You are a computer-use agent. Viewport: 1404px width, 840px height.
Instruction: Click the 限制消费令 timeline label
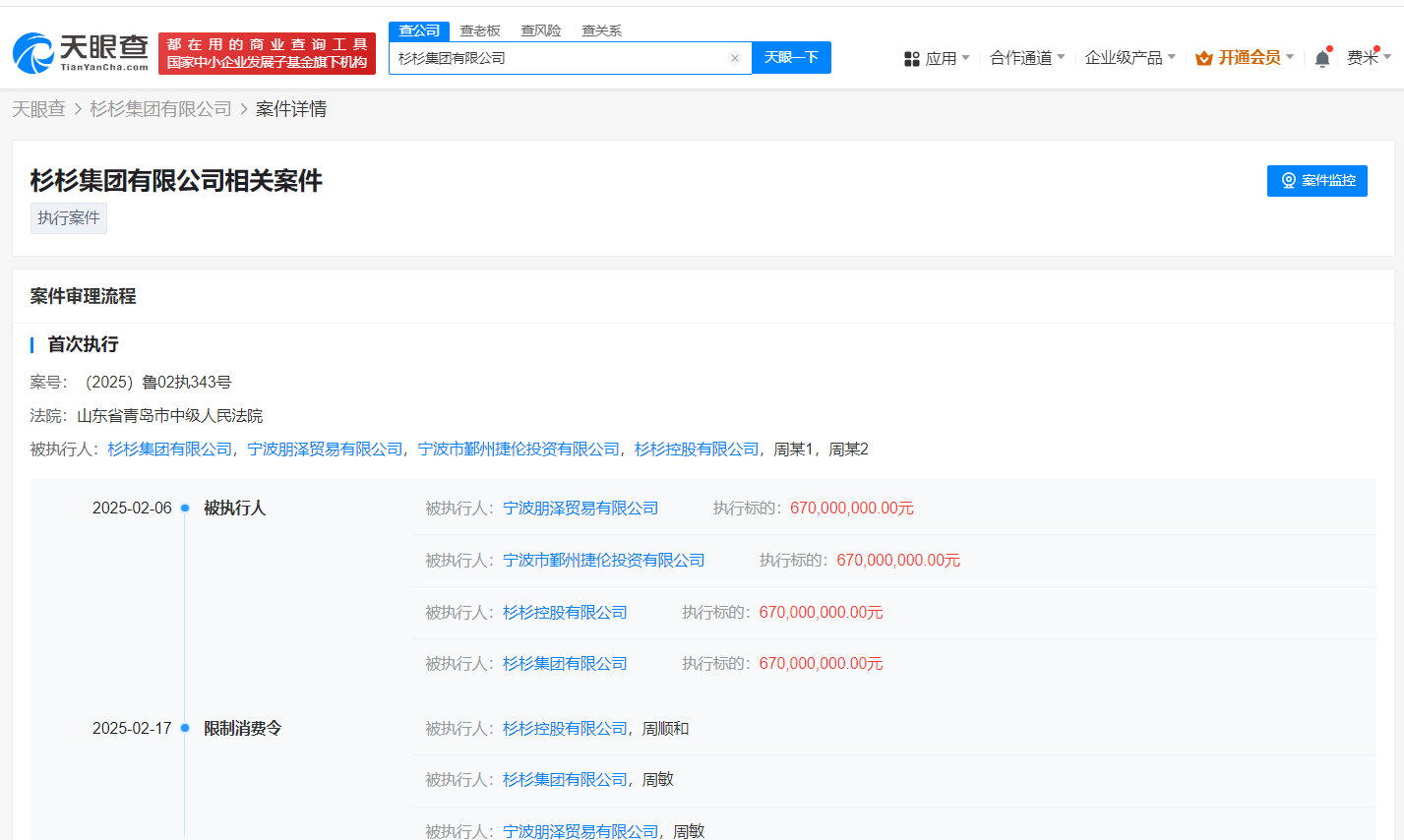click(243, 729)
